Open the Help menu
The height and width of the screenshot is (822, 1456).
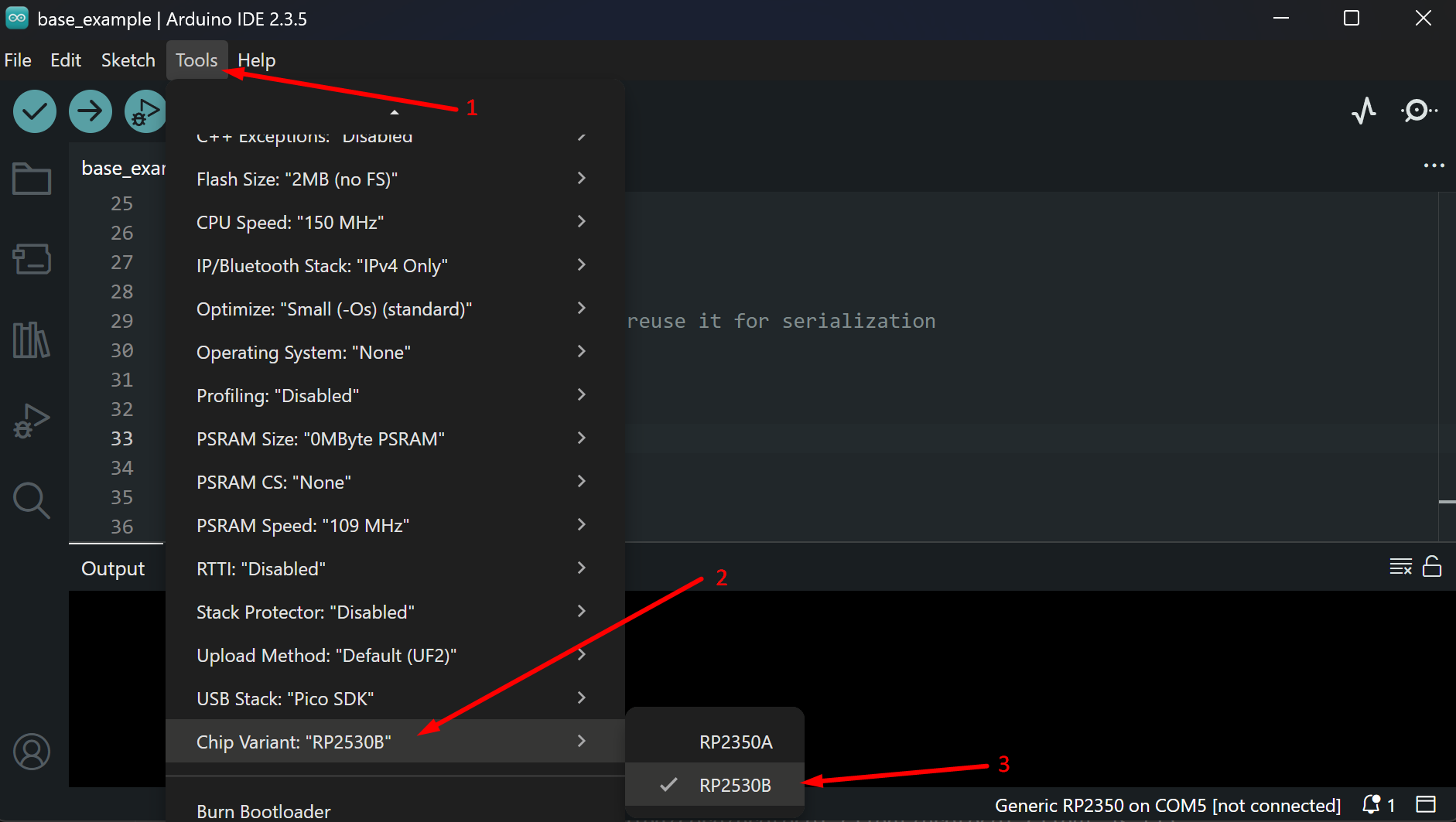pos(256,60)
